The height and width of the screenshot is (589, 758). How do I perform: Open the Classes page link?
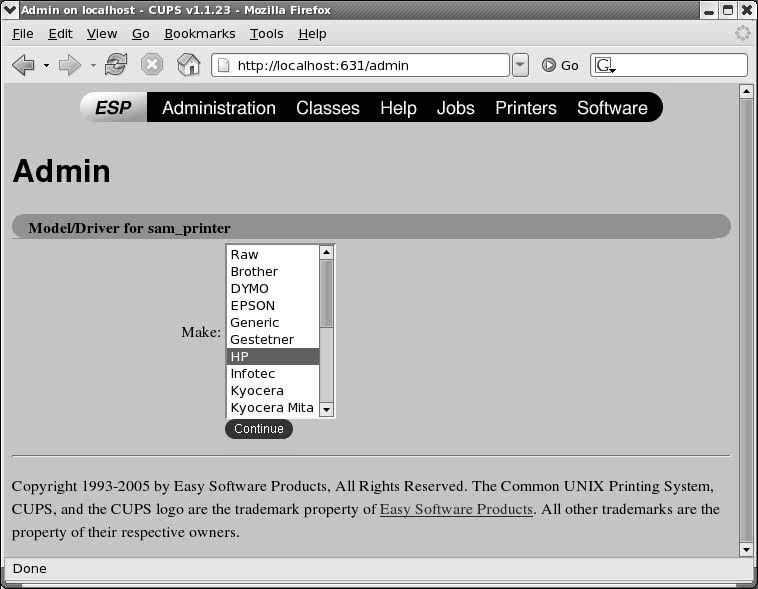(x=328, y=108)
